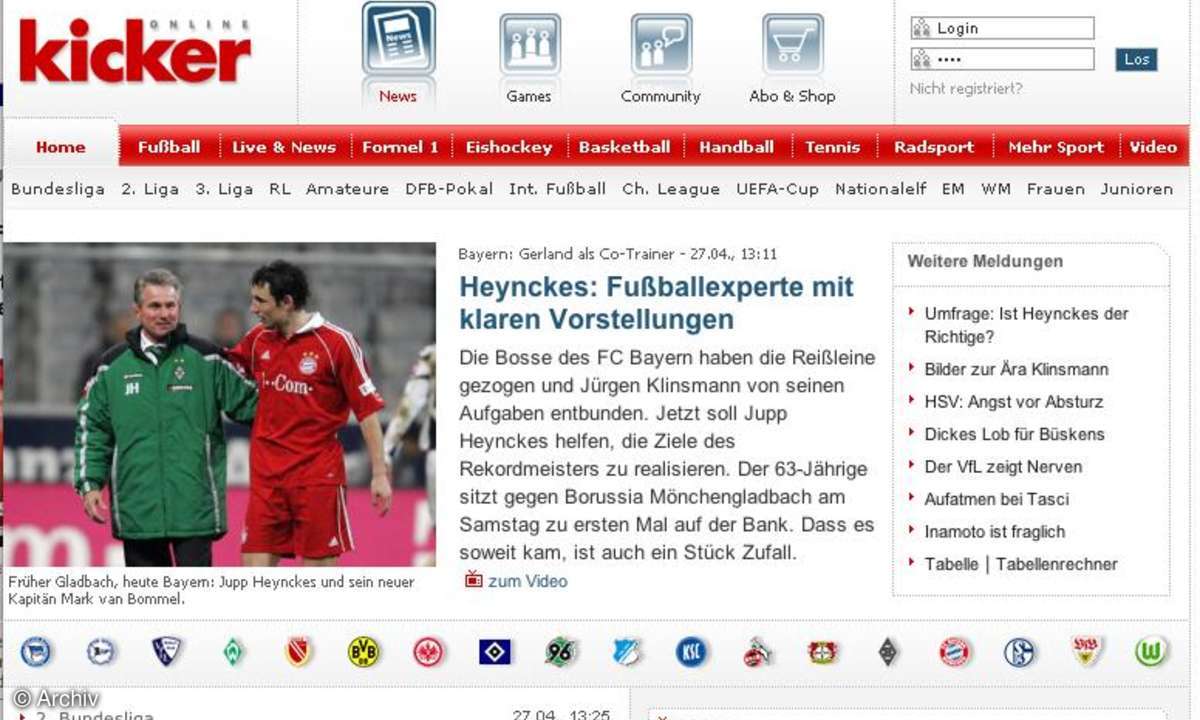Select the VfL Bochum club logo
The image size is (1200, 720).
(x=167, y=652)
